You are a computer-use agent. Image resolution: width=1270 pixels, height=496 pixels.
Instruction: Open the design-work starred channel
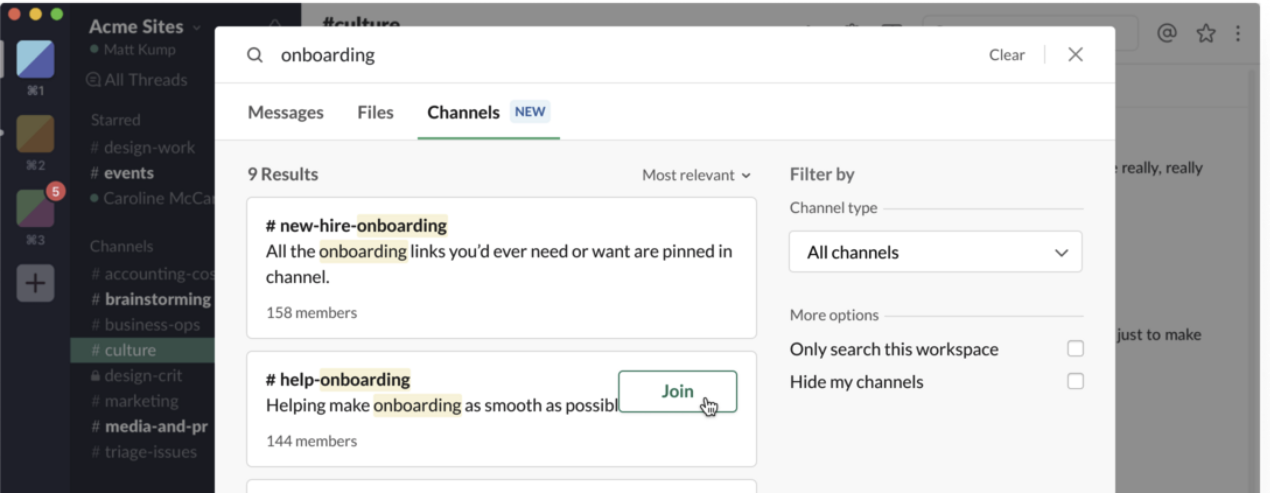click(143, 147)
